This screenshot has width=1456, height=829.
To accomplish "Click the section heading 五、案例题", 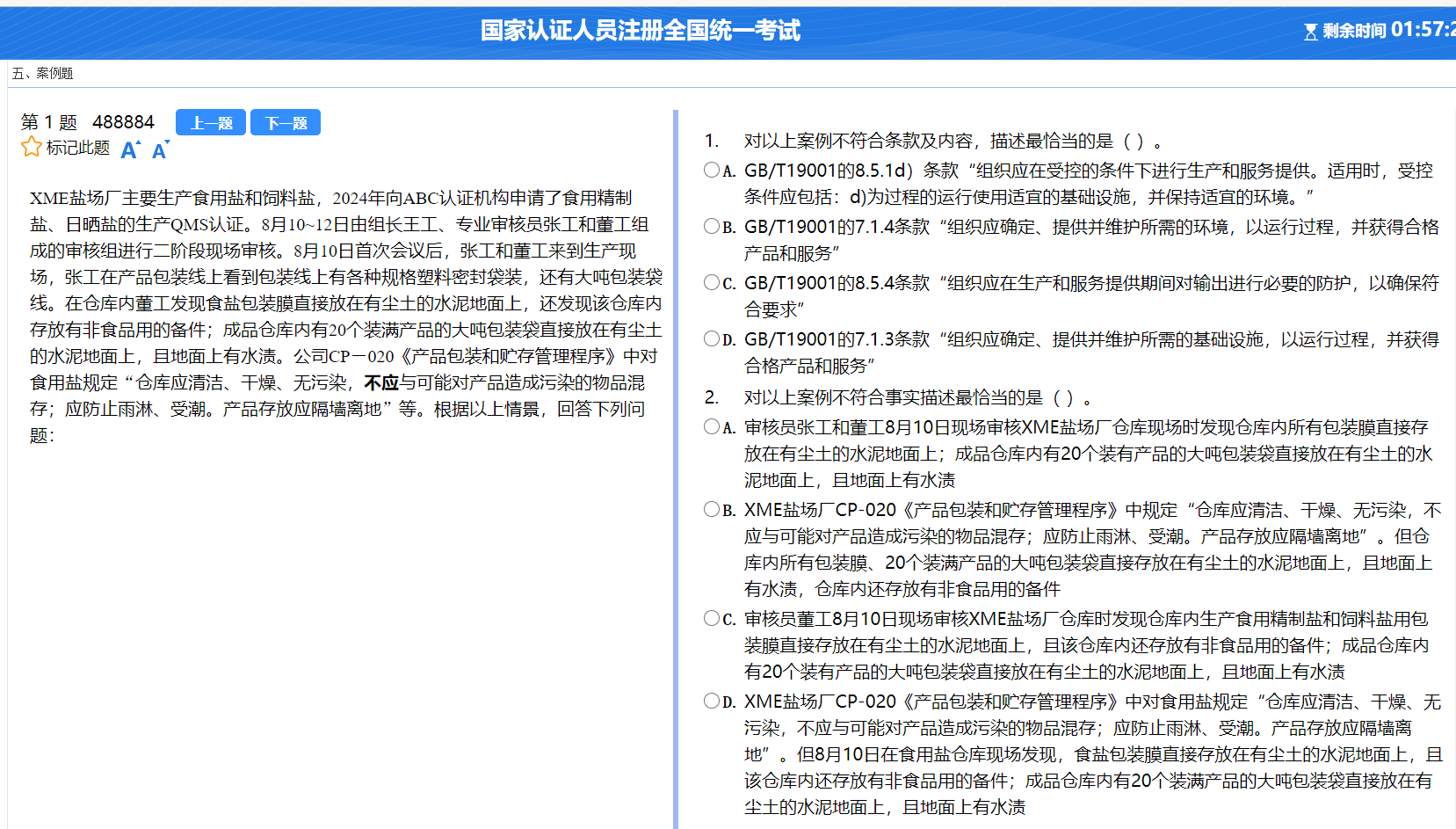I will pyautogui.click(x=42, y=74).
